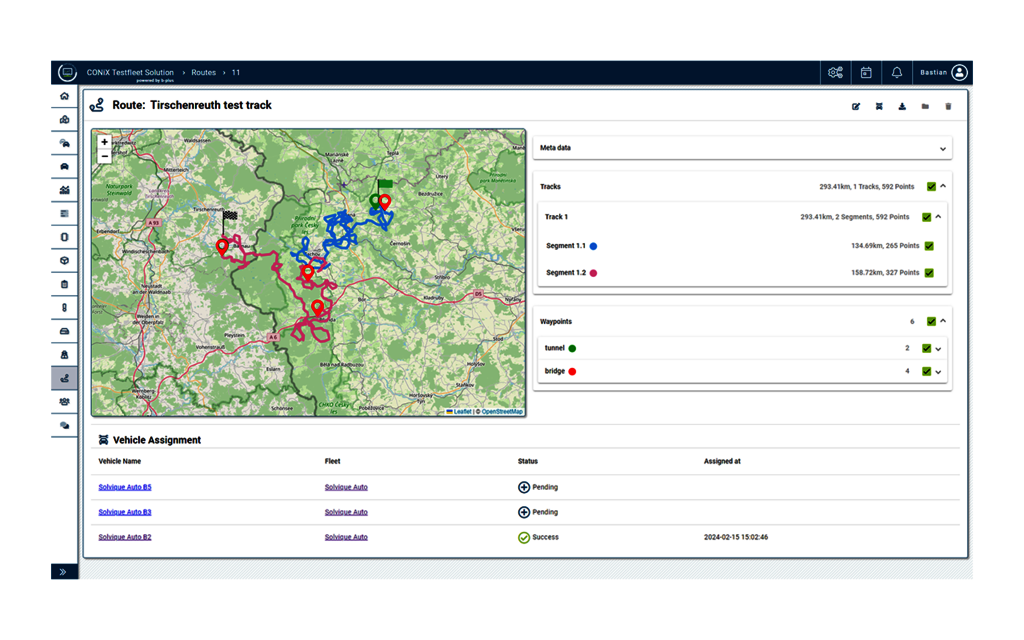
Task: Click the Leaflet attribution link
Action: tap(462, 411)
